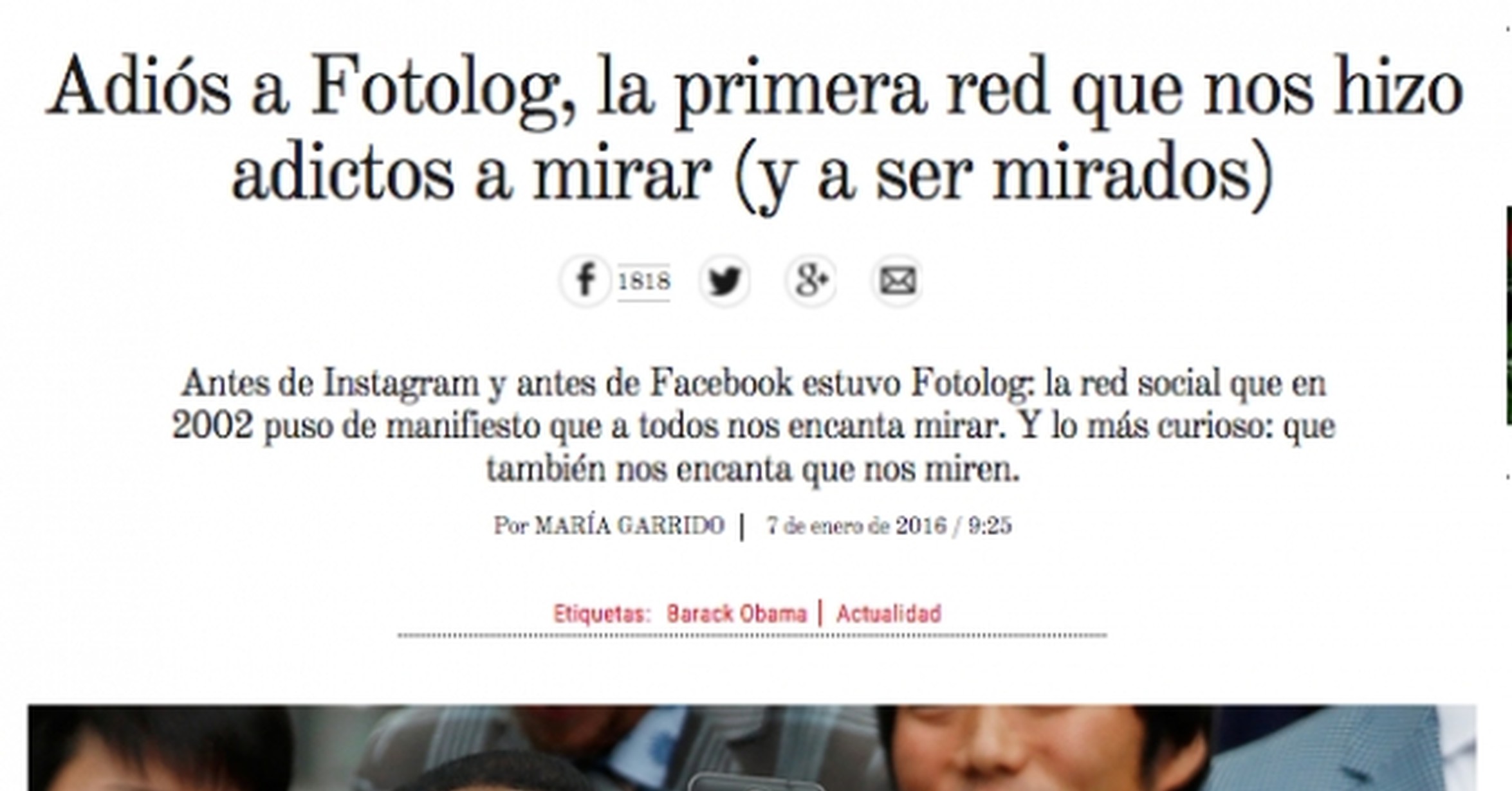
Task: Click the smiling man in the article photo
Action: 1042,748
